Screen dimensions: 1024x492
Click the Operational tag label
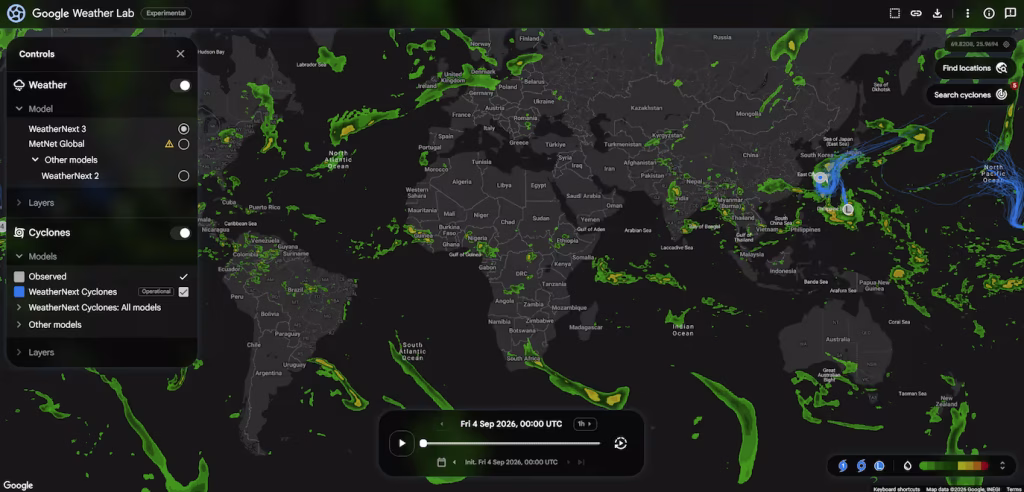(x=155, y=291)
